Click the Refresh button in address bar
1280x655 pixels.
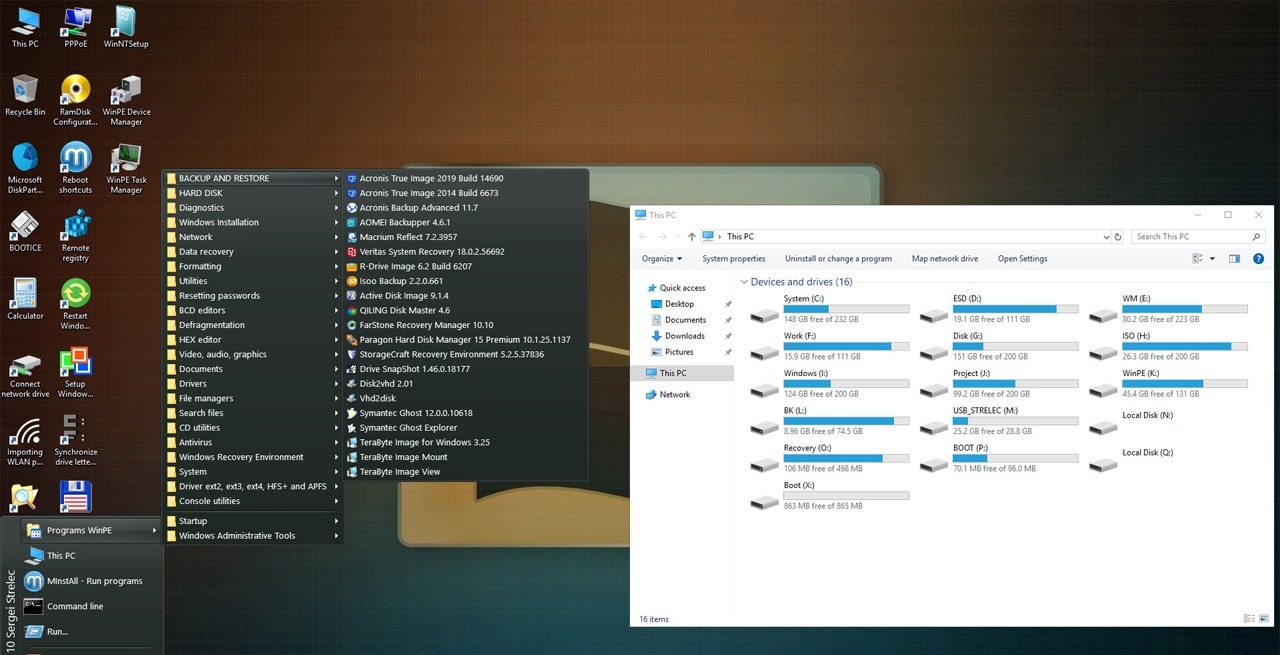[x=1117, y=237]
